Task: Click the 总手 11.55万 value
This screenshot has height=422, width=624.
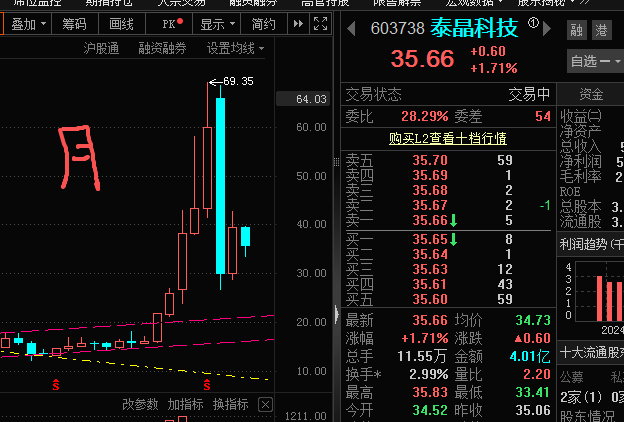Action: pos(421,356)
